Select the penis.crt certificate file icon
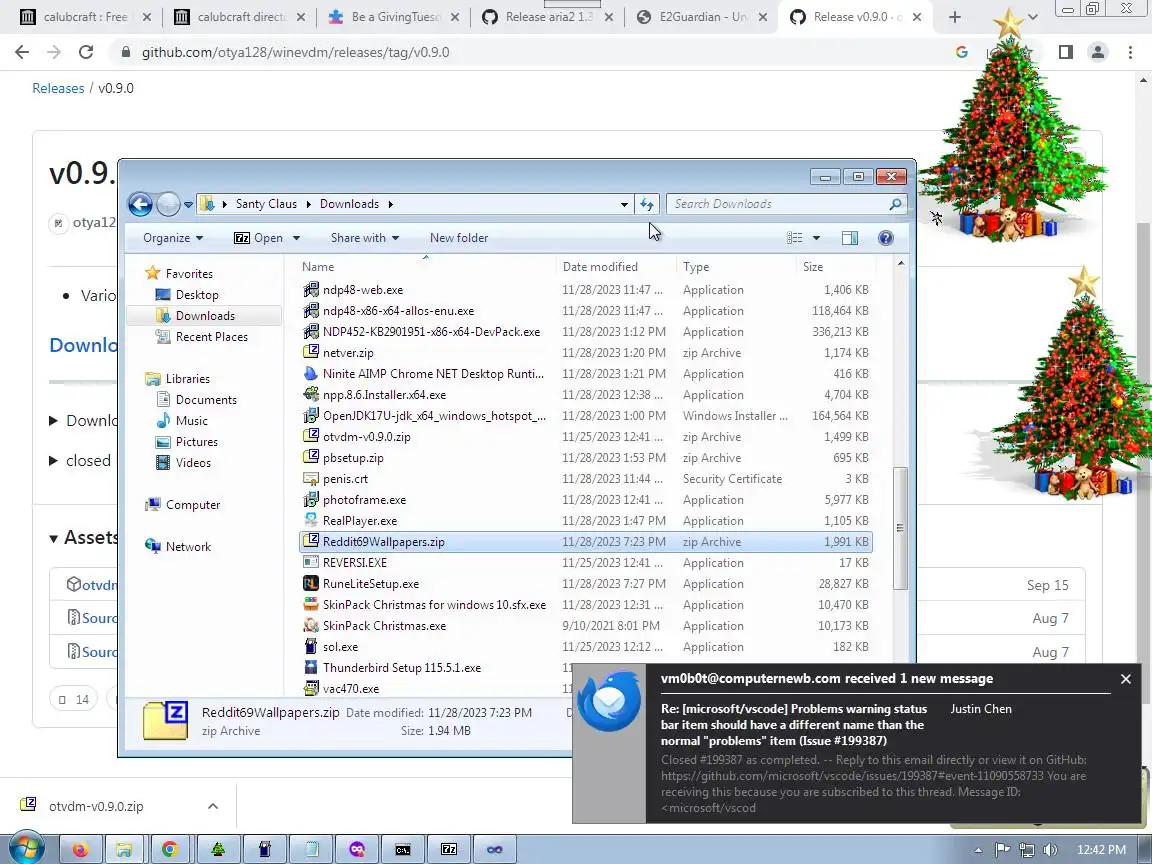This screenshot has width=1152, height=864. pos(311,479)
